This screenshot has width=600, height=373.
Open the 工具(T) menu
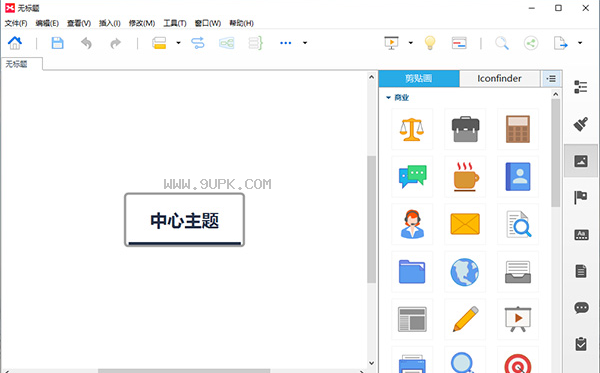coord(175,23)
